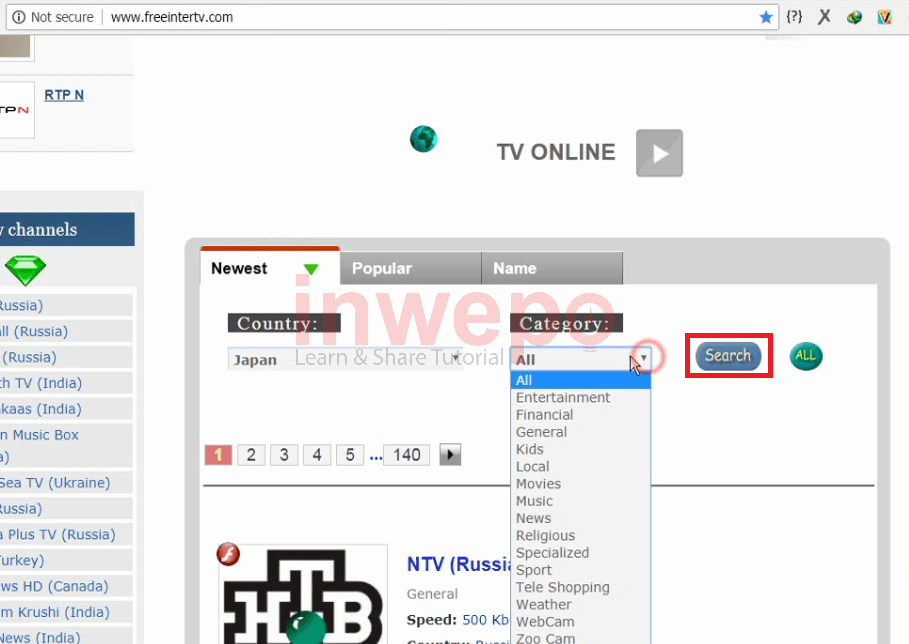Open the RTP N channel link

[64, 94]
